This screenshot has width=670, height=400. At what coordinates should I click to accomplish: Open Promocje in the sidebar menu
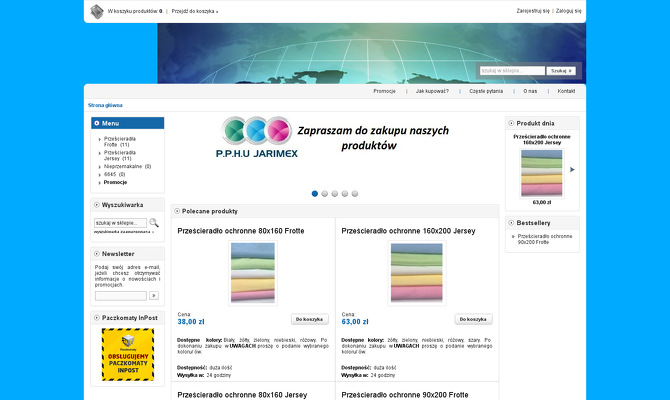[115, 182]
